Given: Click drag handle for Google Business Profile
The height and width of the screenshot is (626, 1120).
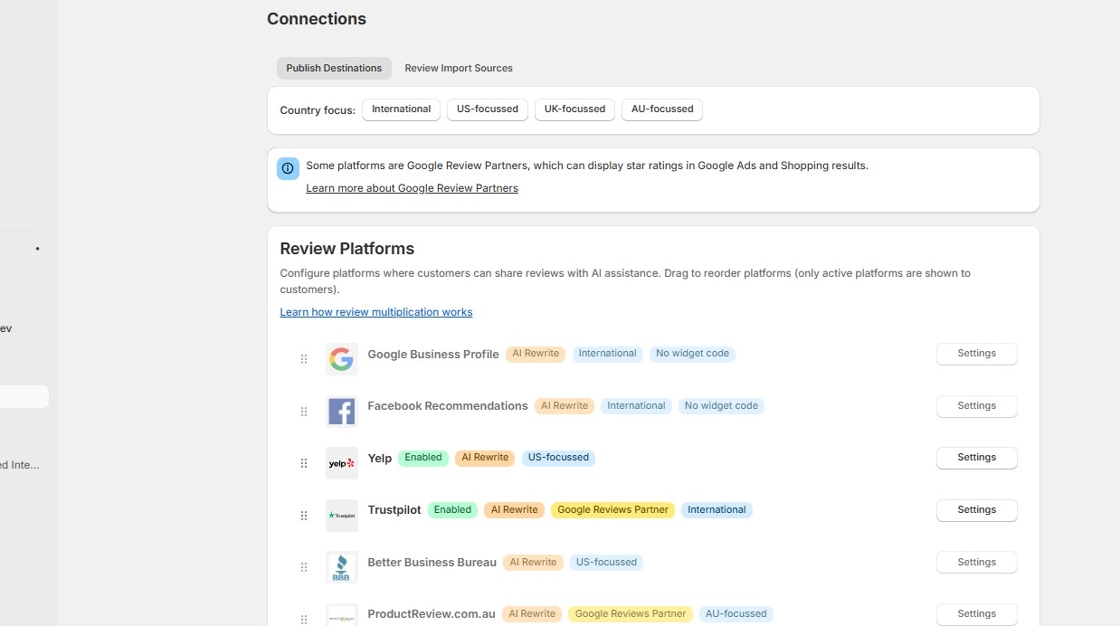Looking at the screenshot, I should (x=304, y=359).
